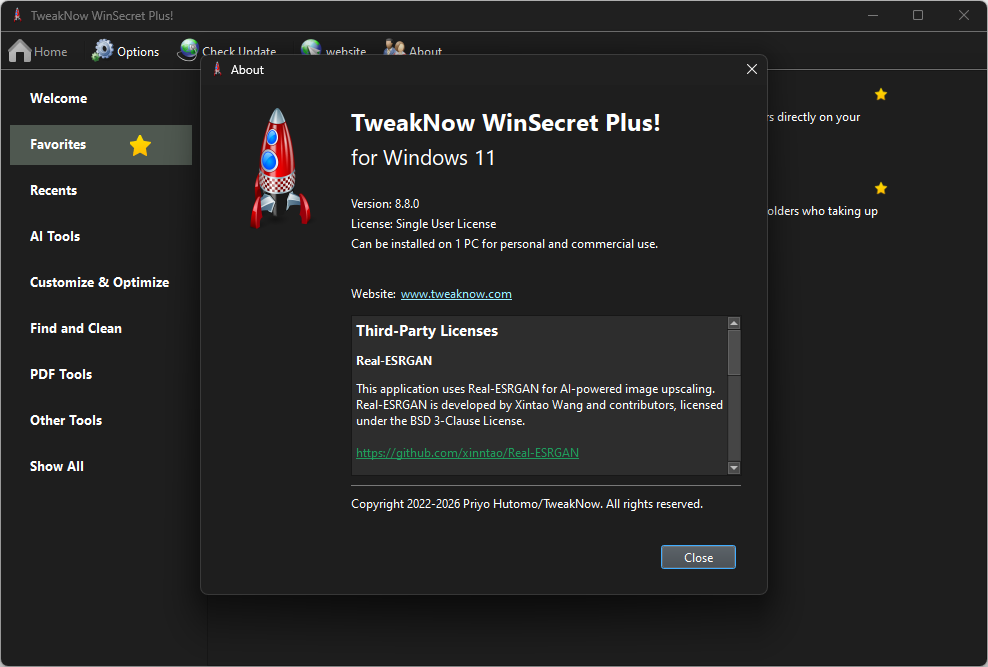The width and height of the screenshot is (988, 667).
Task: Click the 'Third-Party Licenses' heading
Action: [427, 331]
